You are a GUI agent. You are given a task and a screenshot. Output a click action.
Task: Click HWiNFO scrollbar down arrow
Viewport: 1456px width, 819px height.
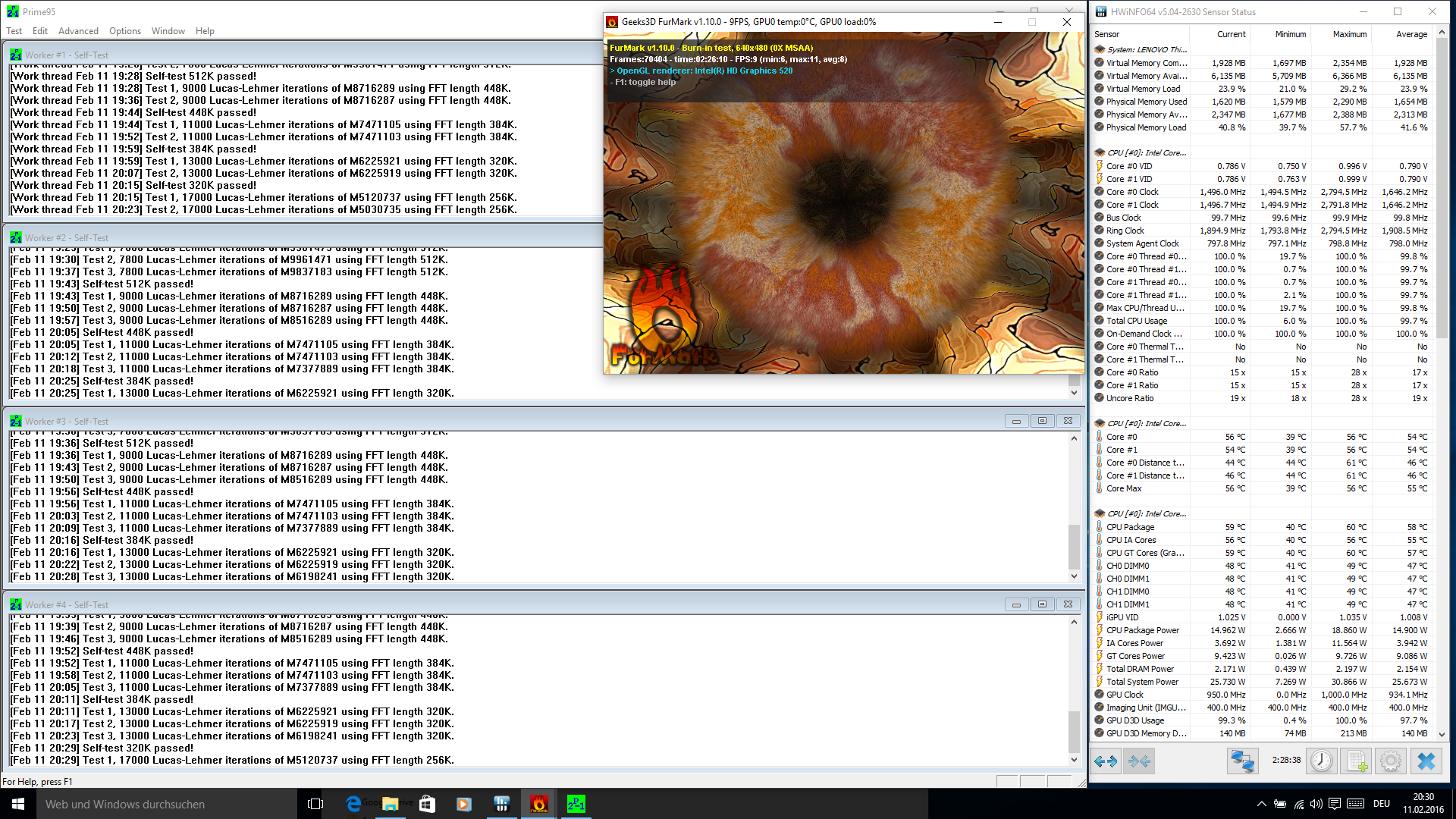pos(1442,735)
